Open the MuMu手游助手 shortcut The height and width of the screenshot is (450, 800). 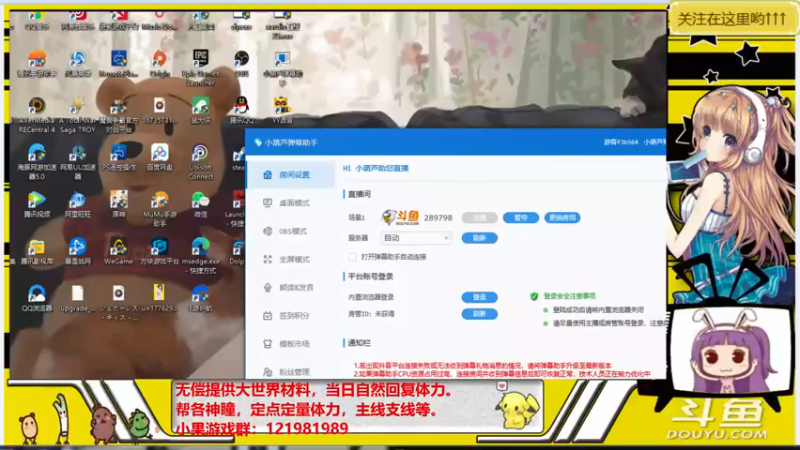(x=159, y=209)
